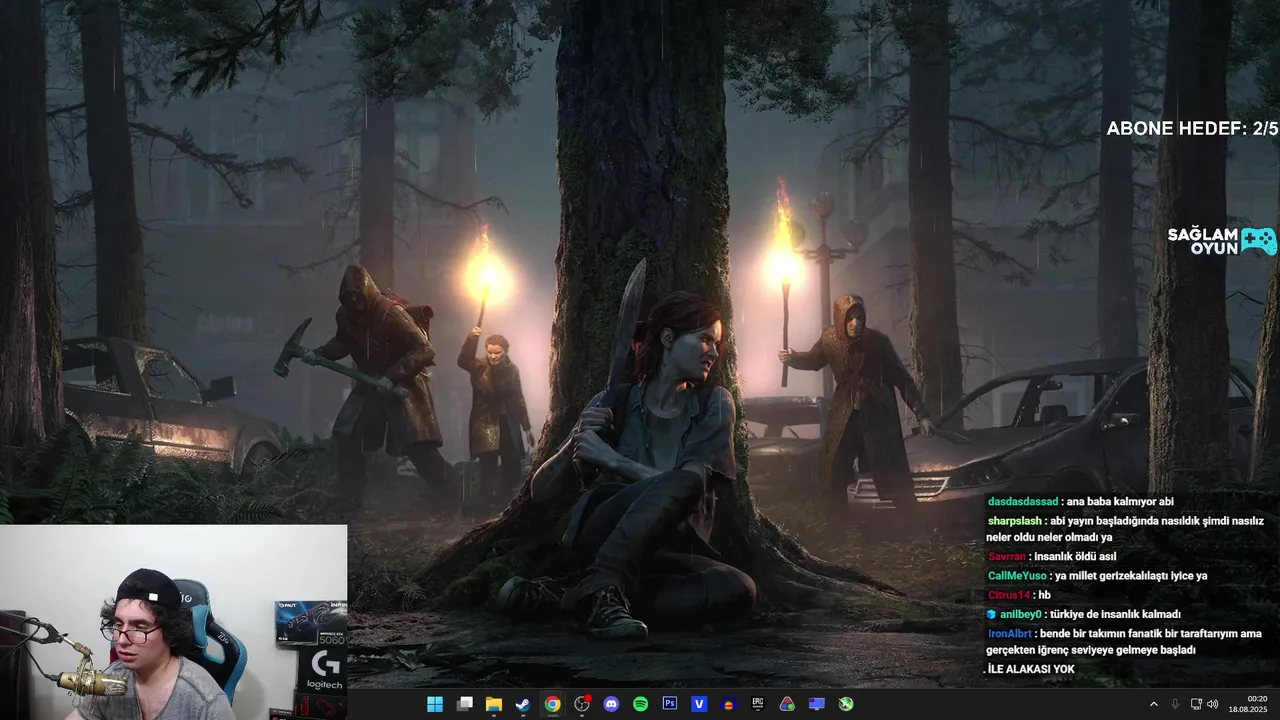Open File Explorer from the taskbar
The height and width of the screenshot is (720, 1280).
pos(494,704)
